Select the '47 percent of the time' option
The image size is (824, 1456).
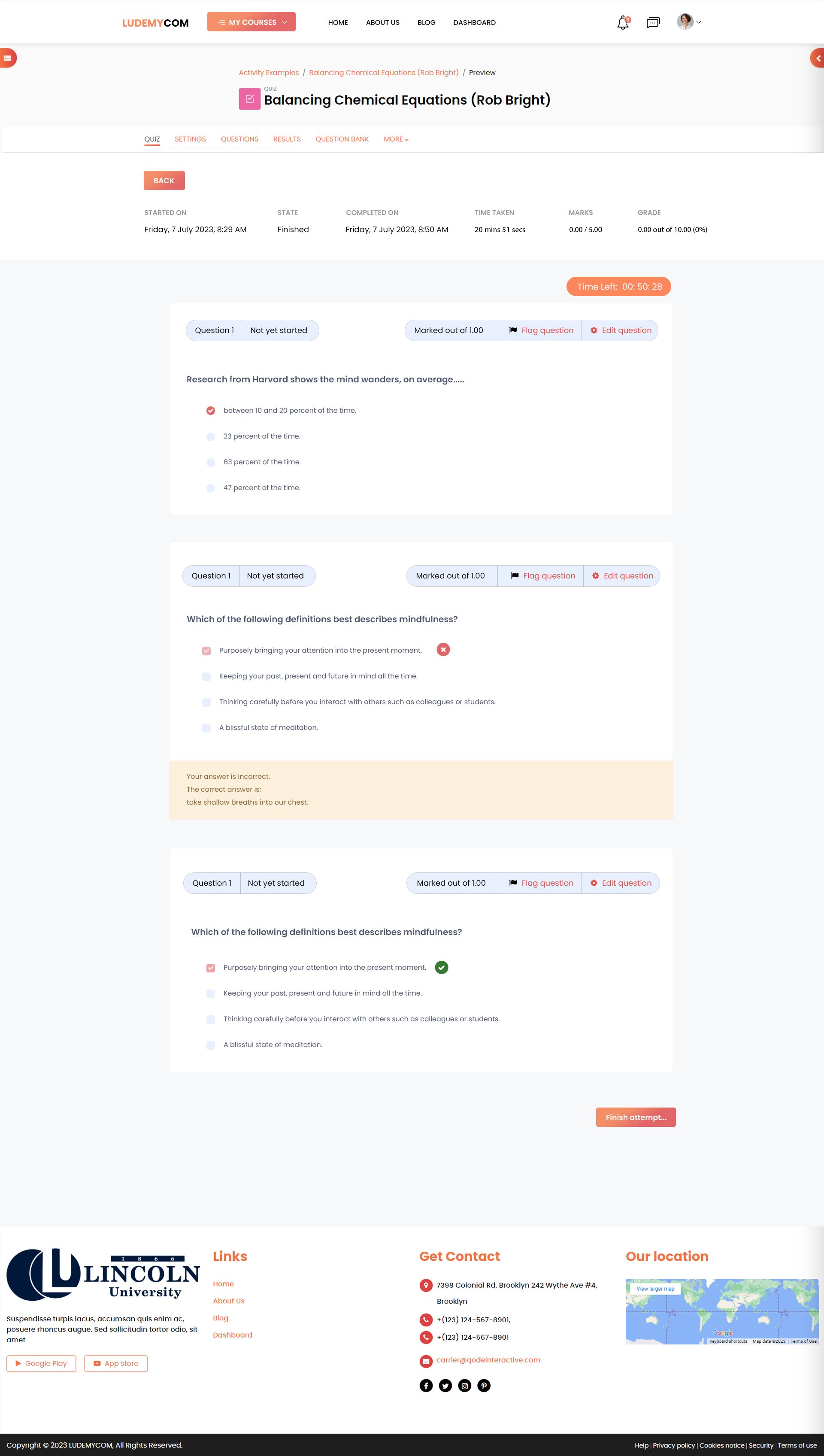[211, 488]
